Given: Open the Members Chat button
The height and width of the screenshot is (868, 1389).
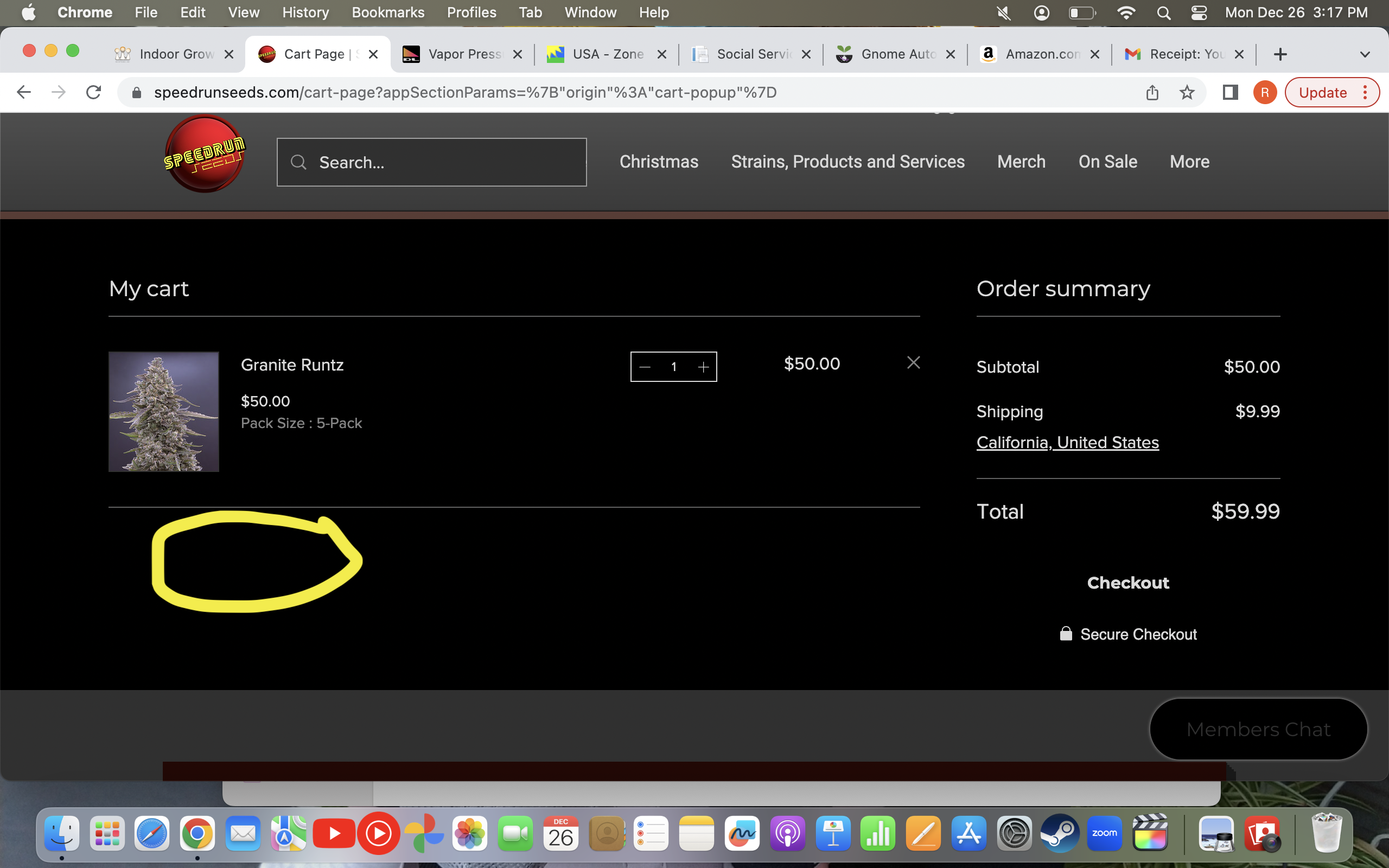Looking at the screenshot, I should [x=1258, y=729].
